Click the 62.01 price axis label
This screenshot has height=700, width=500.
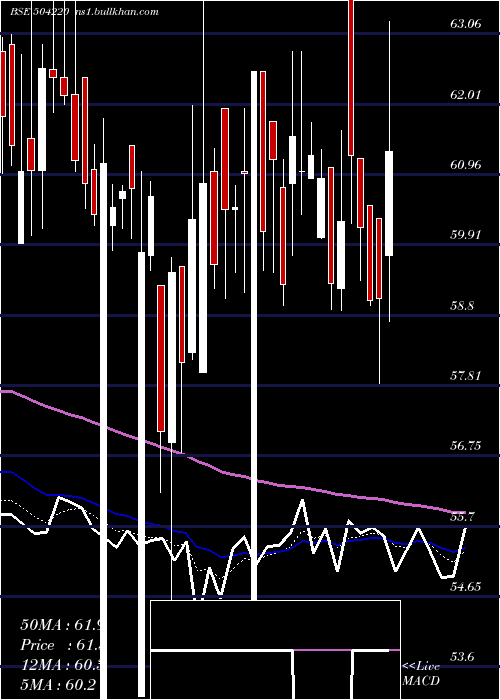(x=466, y=95)
